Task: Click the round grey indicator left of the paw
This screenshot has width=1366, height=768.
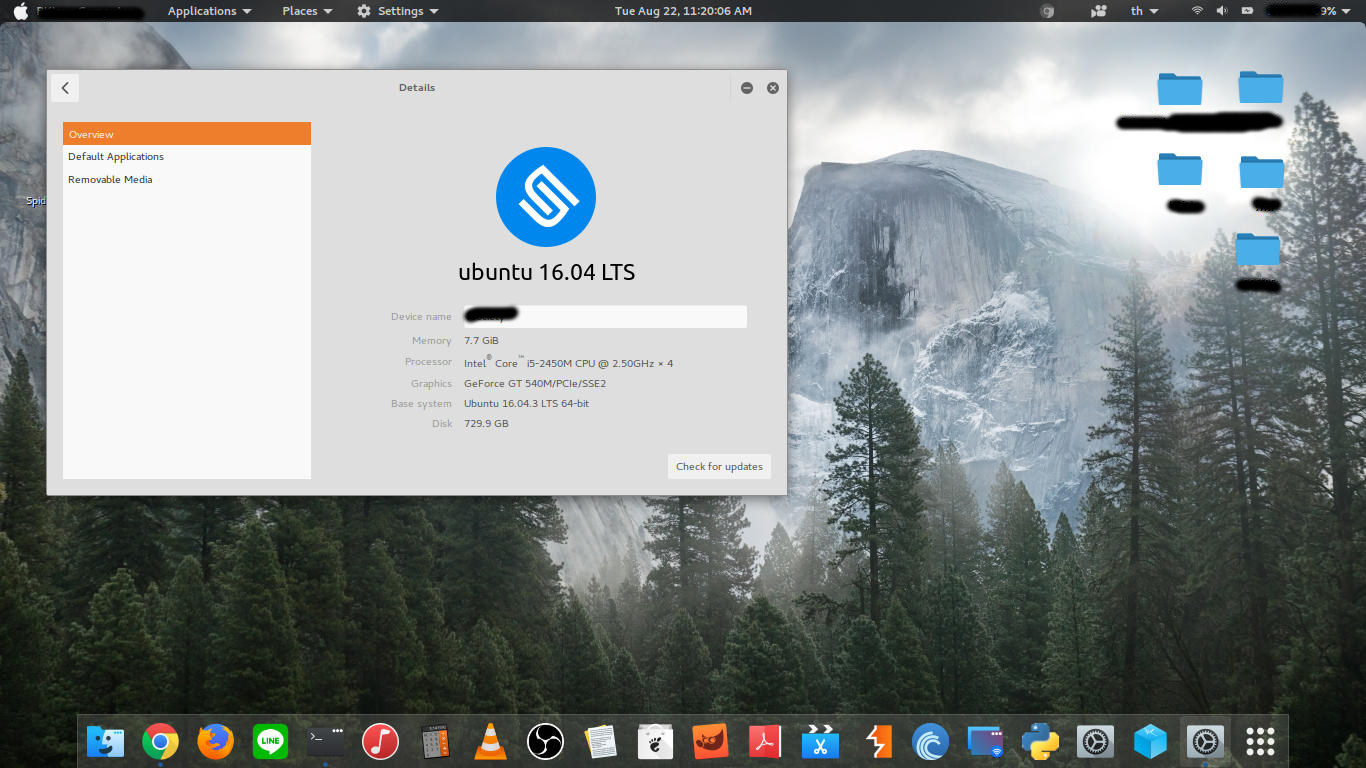Action: [1048, 11]
